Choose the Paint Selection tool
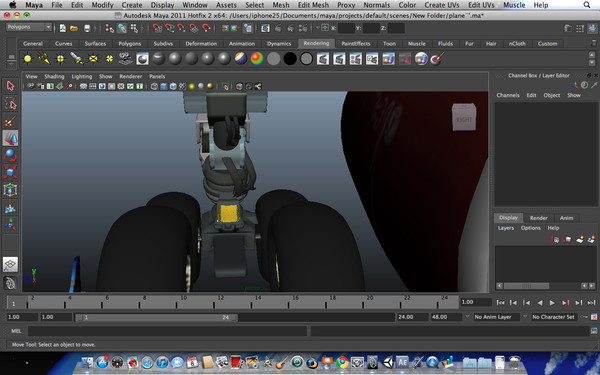 pyautogui.click(x=10, y=121)
